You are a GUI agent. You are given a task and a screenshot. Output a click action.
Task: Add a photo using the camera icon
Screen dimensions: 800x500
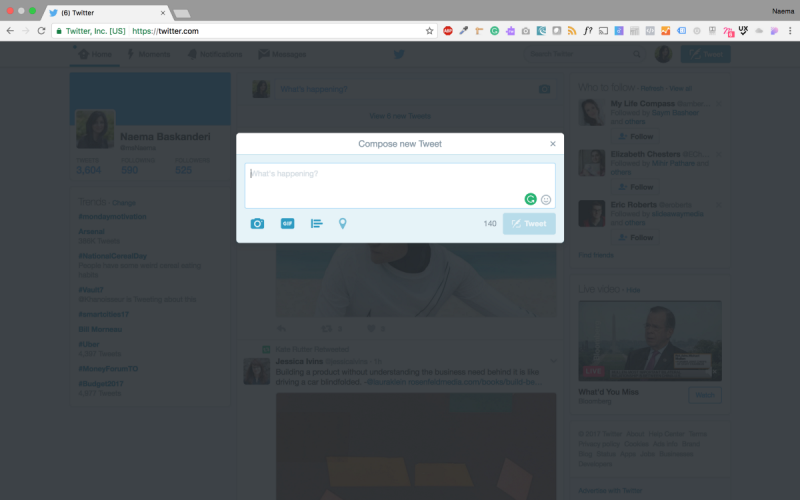click(x=257, y=223)
